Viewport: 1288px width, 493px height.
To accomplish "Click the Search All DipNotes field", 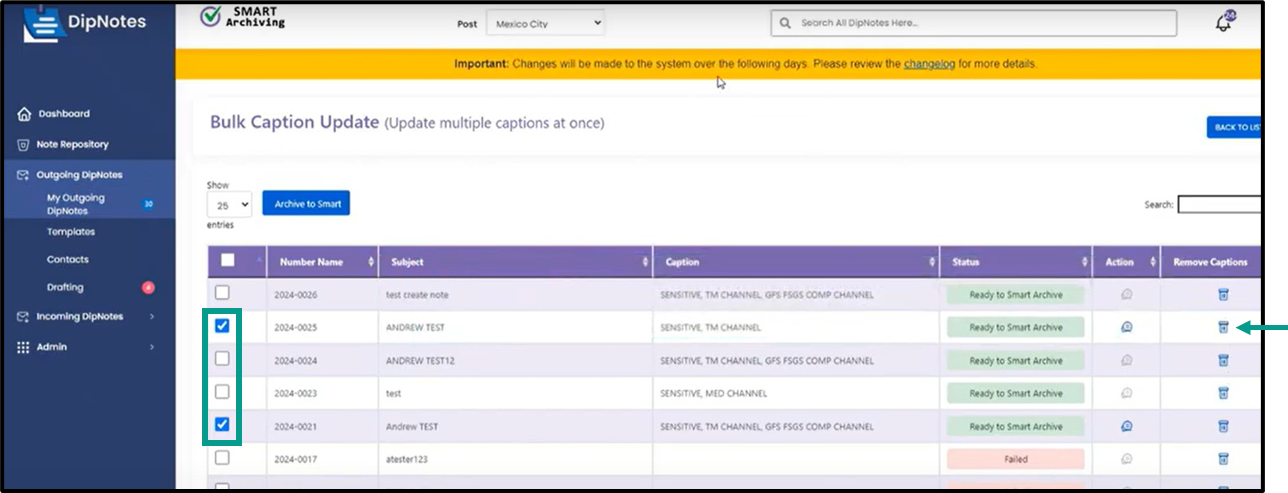I will [973, 23].
